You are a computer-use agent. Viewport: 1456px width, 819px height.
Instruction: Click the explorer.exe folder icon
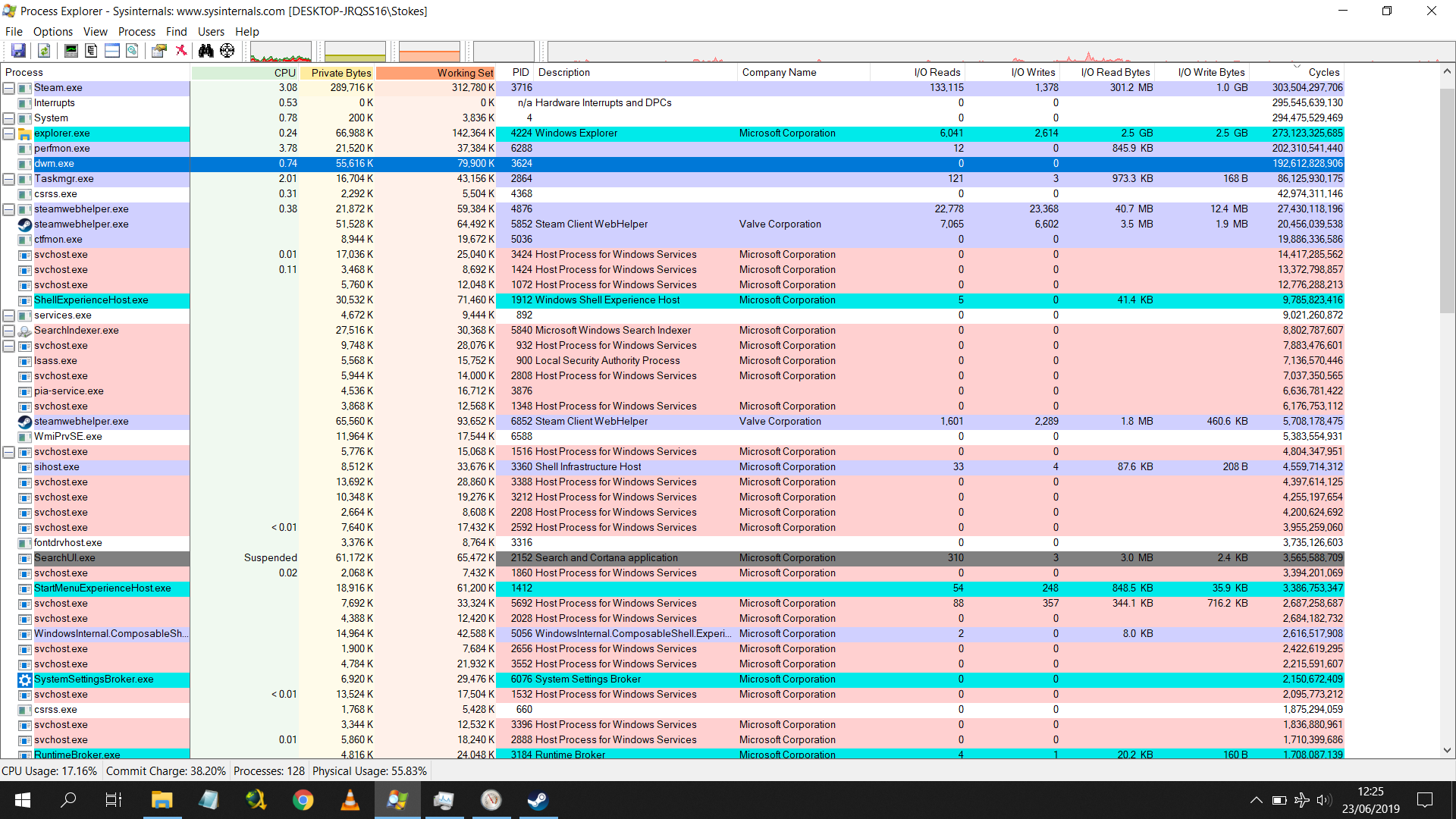(x=24, y=133)
